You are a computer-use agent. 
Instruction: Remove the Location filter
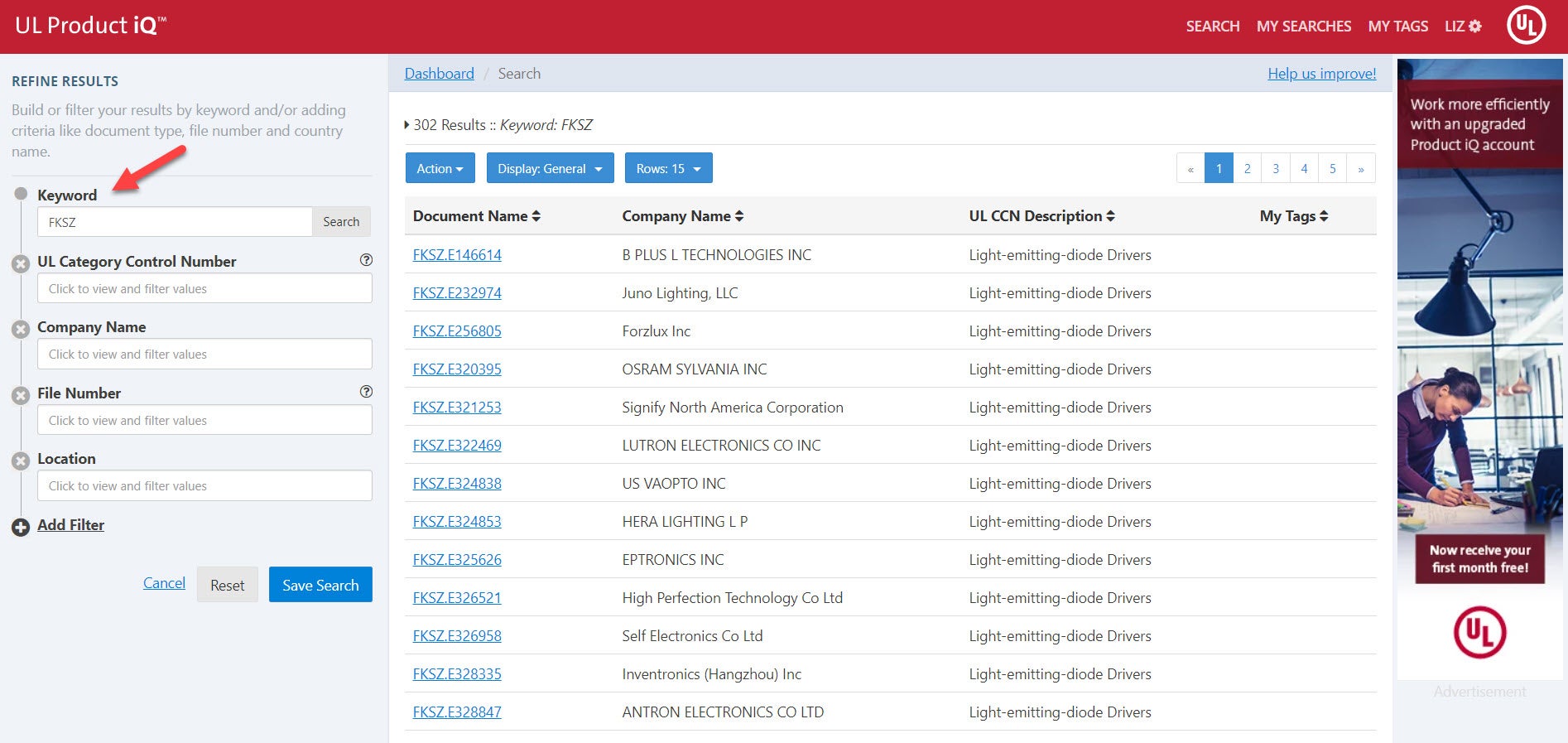(21, 461)
